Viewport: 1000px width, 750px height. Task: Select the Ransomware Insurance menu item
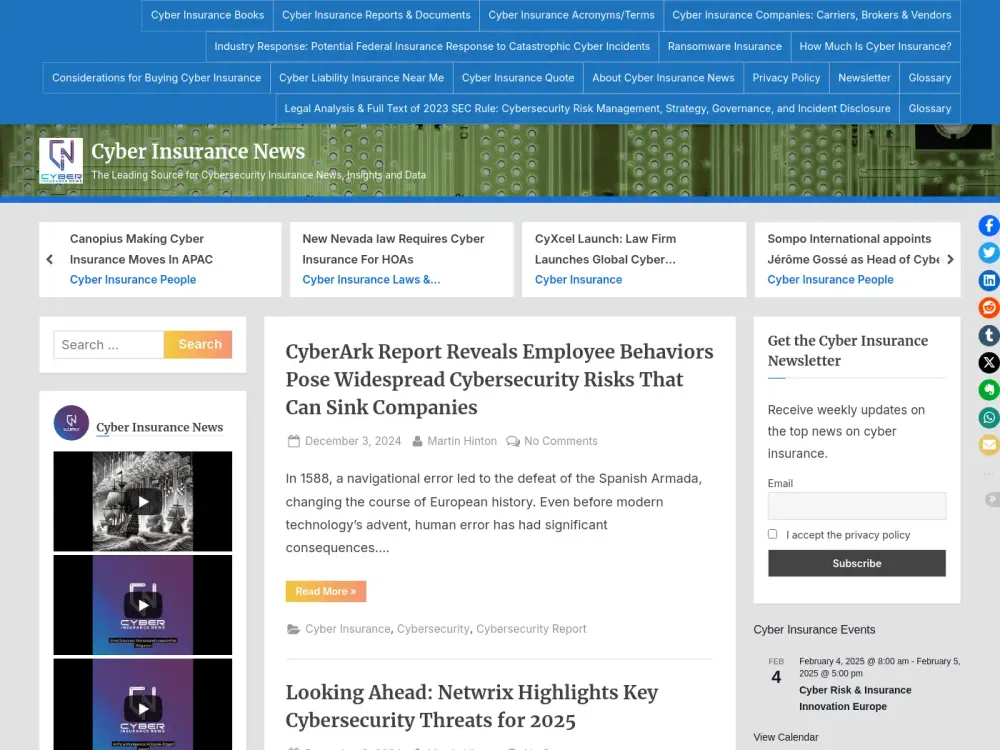pos(724,46)
